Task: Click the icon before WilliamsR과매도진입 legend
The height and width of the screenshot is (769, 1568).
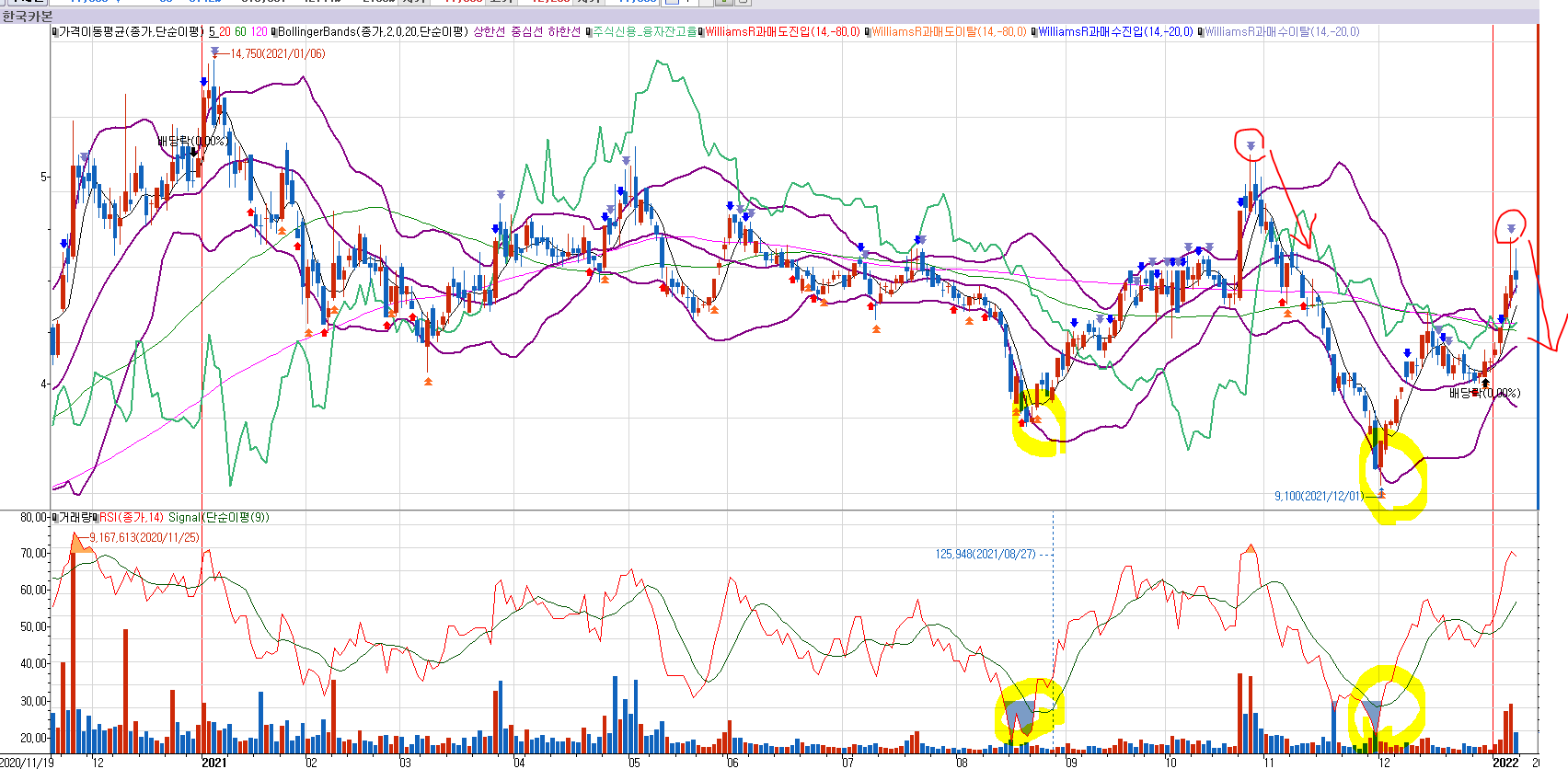Action: click(701, 31)
